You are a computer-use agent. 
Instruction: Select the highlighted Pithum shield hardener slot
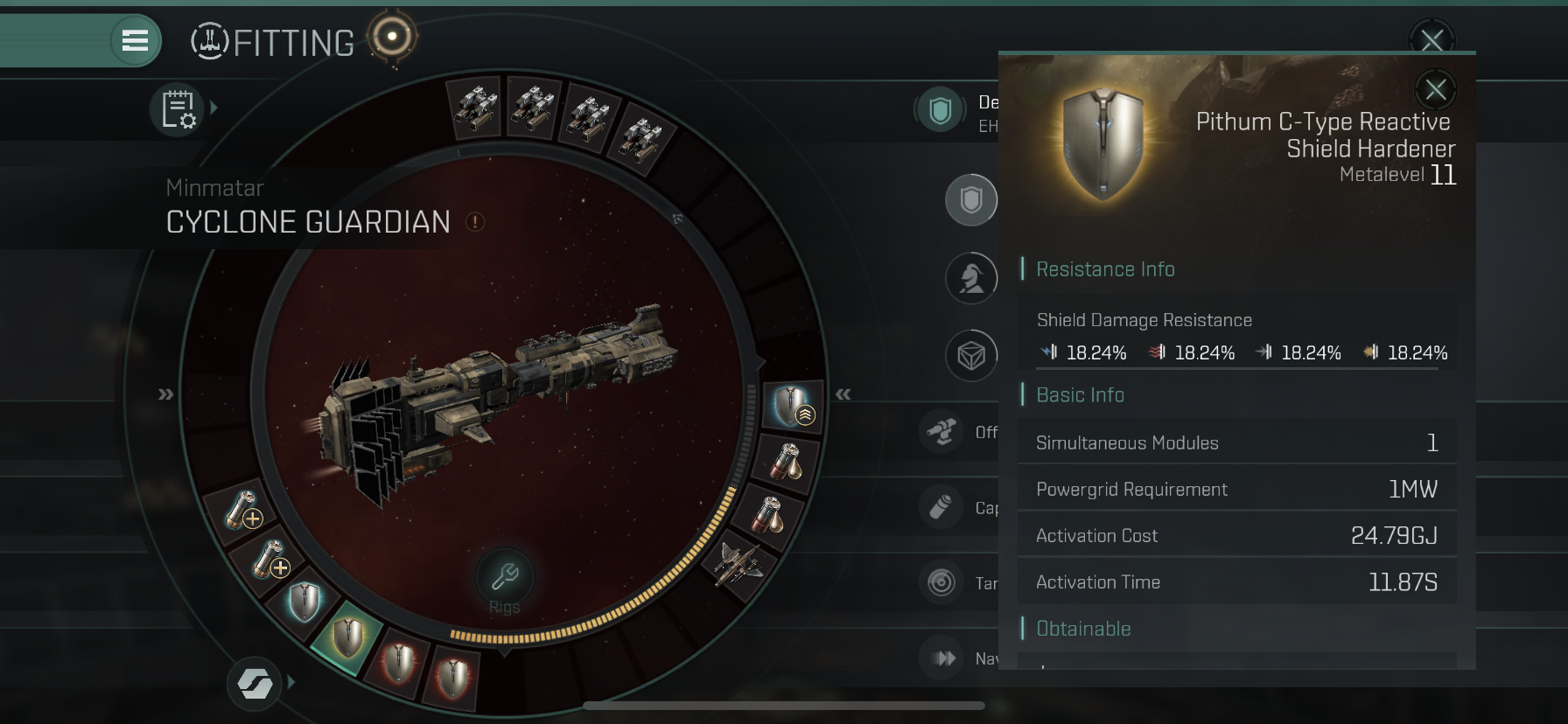347,637
